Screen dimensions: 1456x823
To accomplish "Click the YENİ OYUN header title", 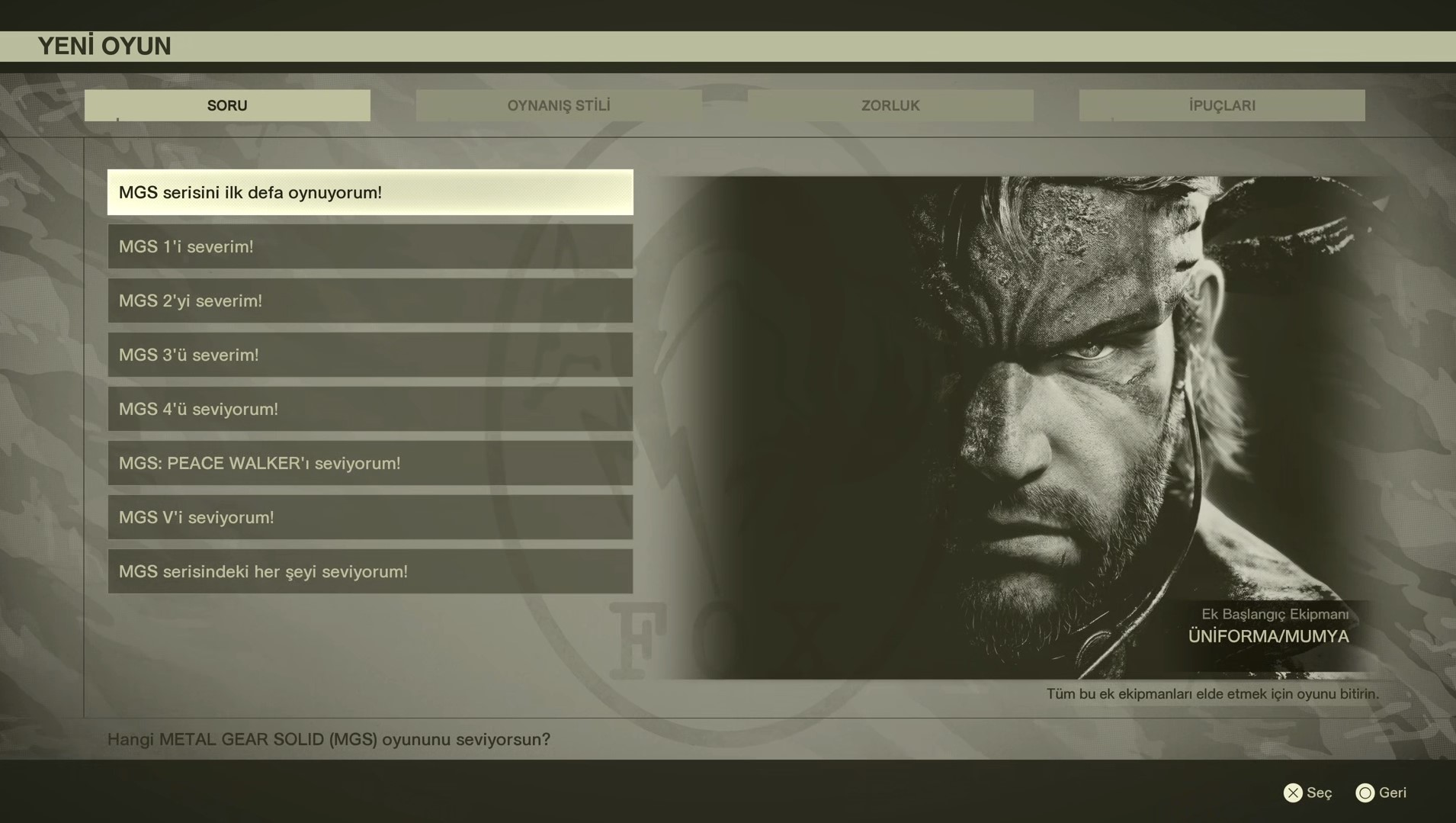I will [104, 46].
